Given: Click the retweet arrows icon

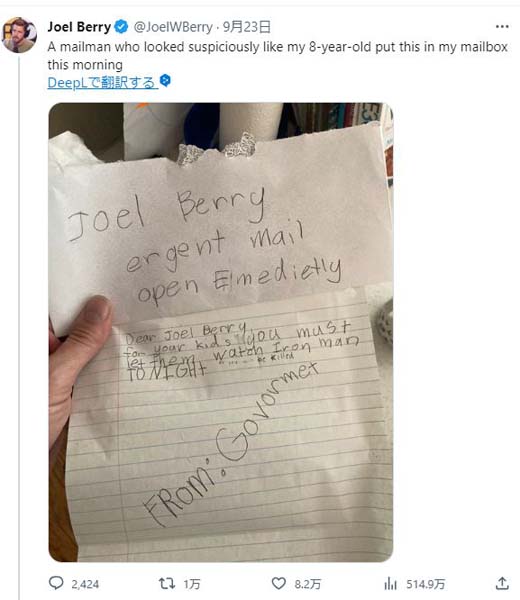Looking at the screenshot, I should click(167, 584).
